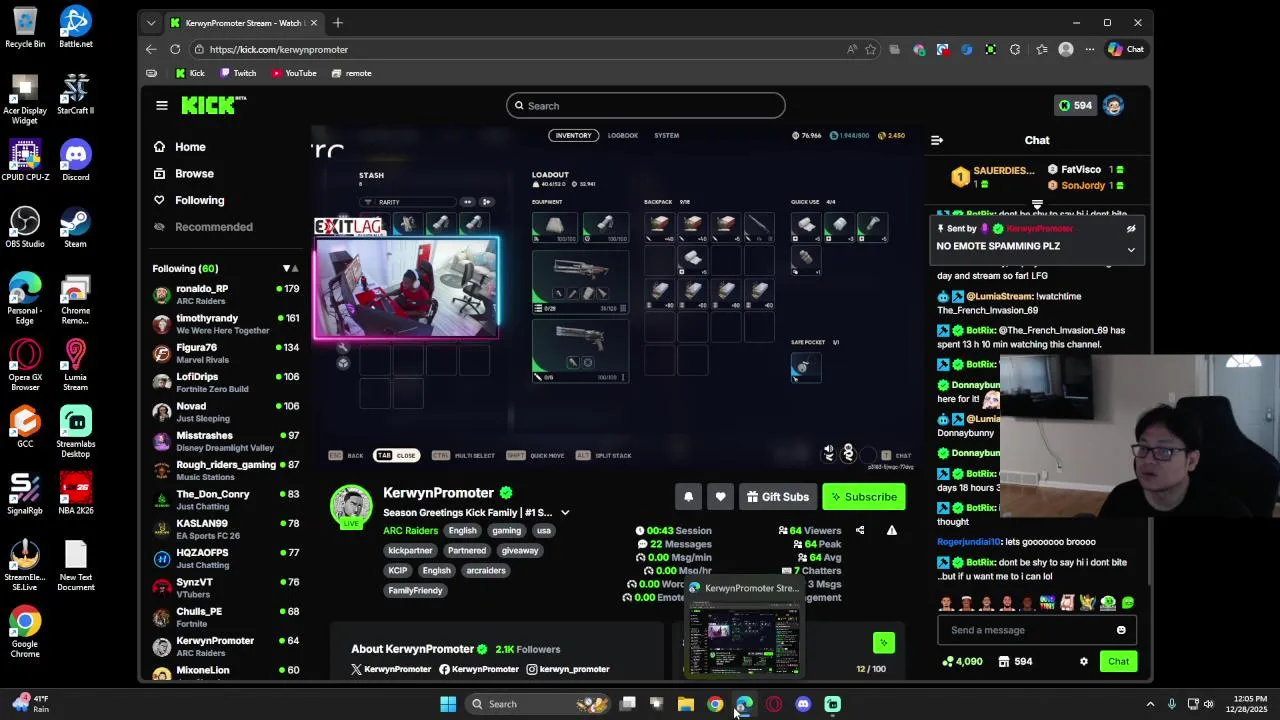Open CPUID CPU-Z desktop shortcut
1280x720 pixels.
25,161
